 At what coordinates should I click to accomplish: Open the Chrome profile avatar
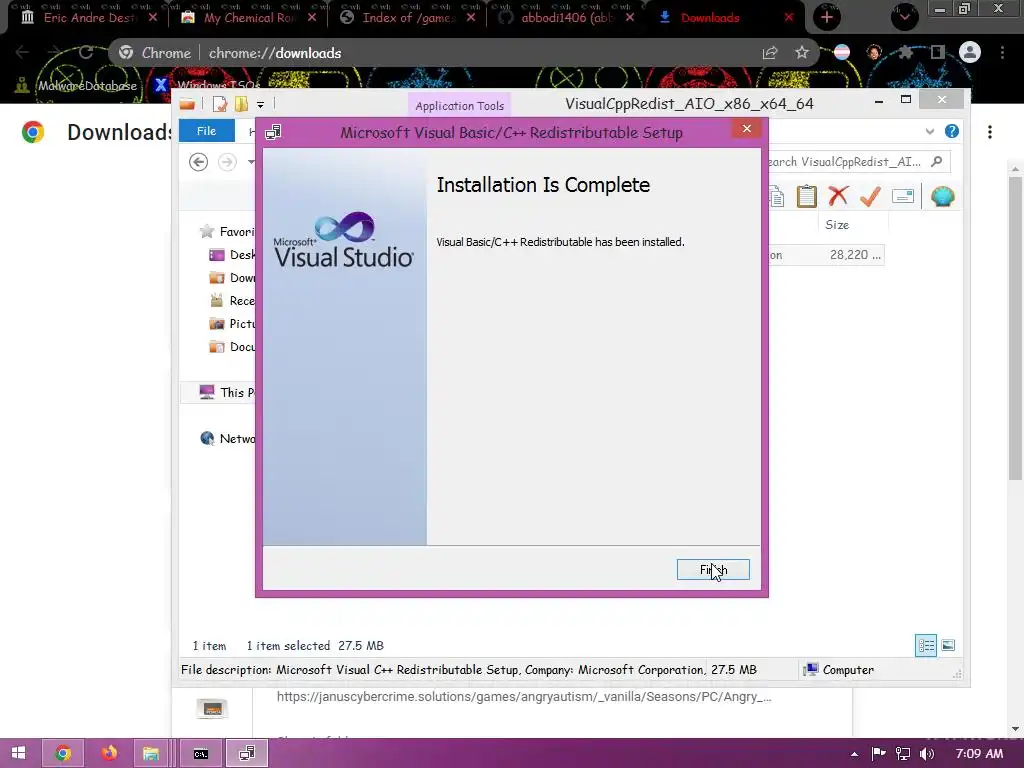tap(970, 52)
